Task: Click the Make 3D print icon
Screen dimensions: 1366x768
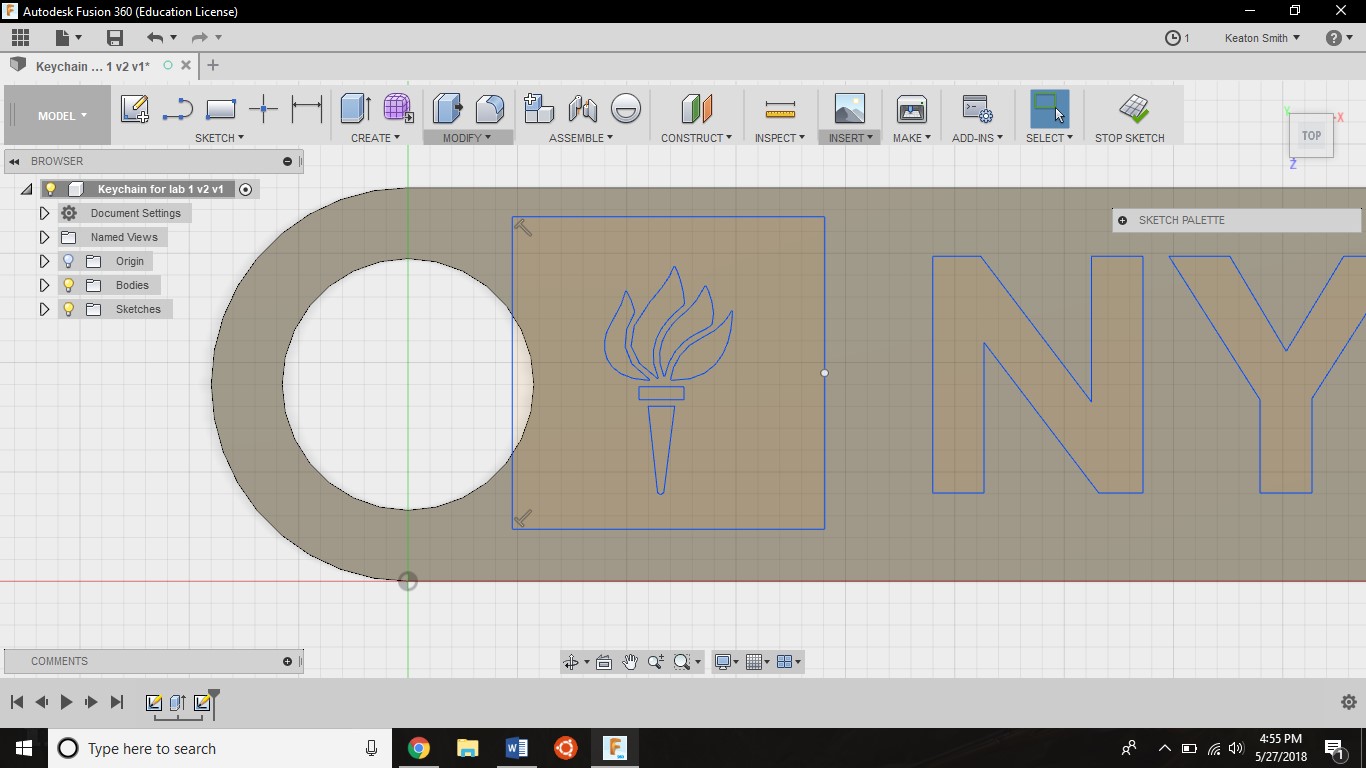Action: click(912, 108)
